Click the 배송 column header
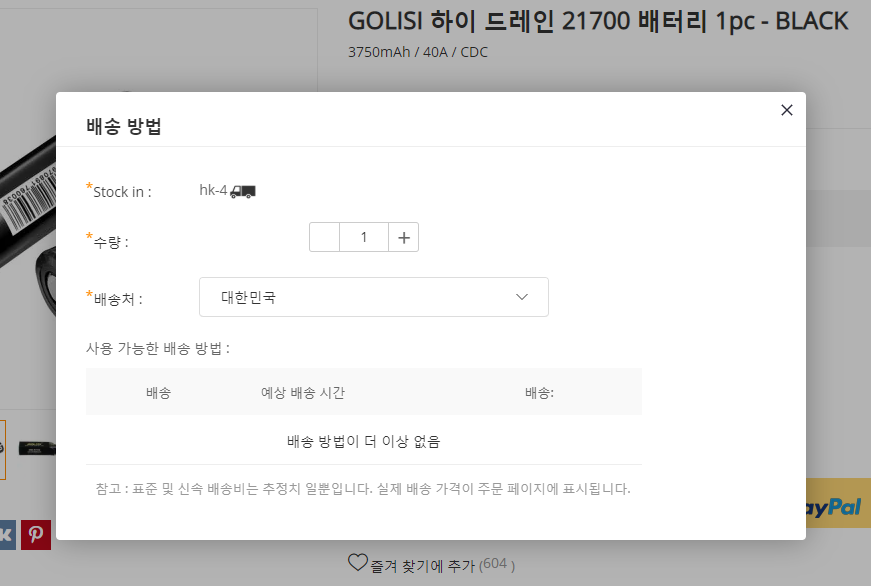This screenshot has height=586, width=871. point(158,393)
